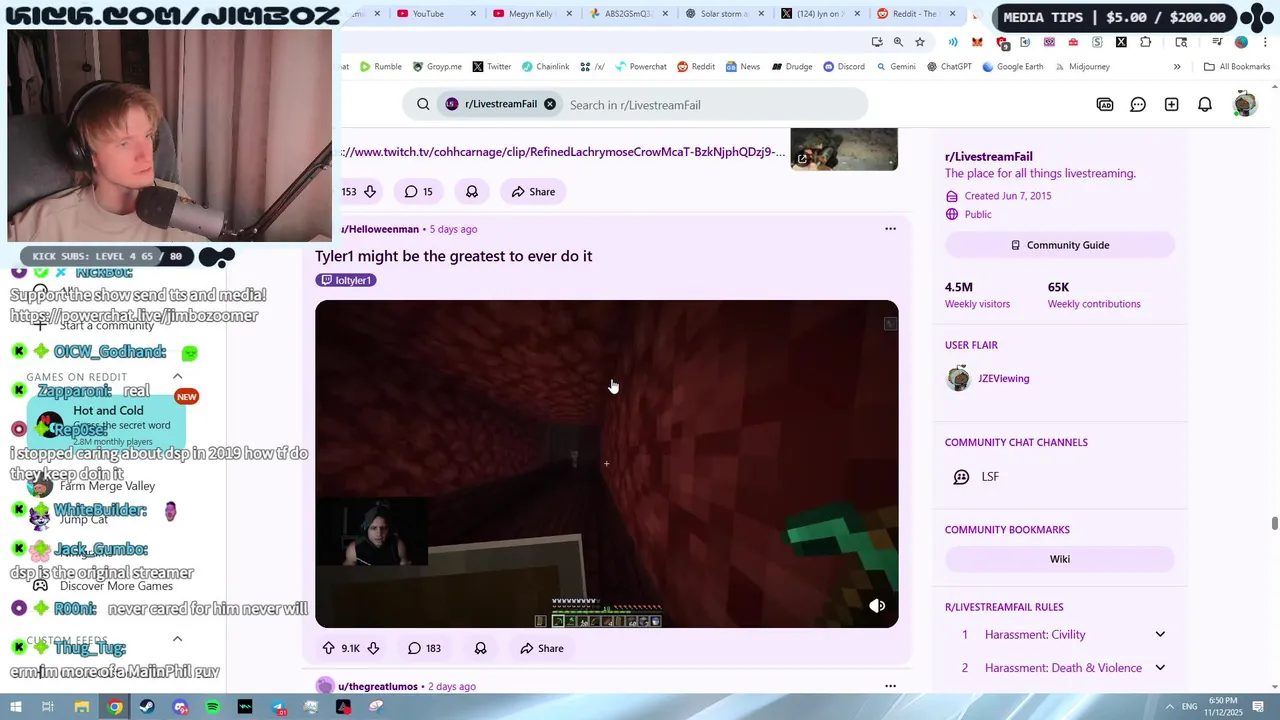Open the cohhcarnage Twitch clip link
This screenshot has width=1280, height=720.
tap(563, 152)
